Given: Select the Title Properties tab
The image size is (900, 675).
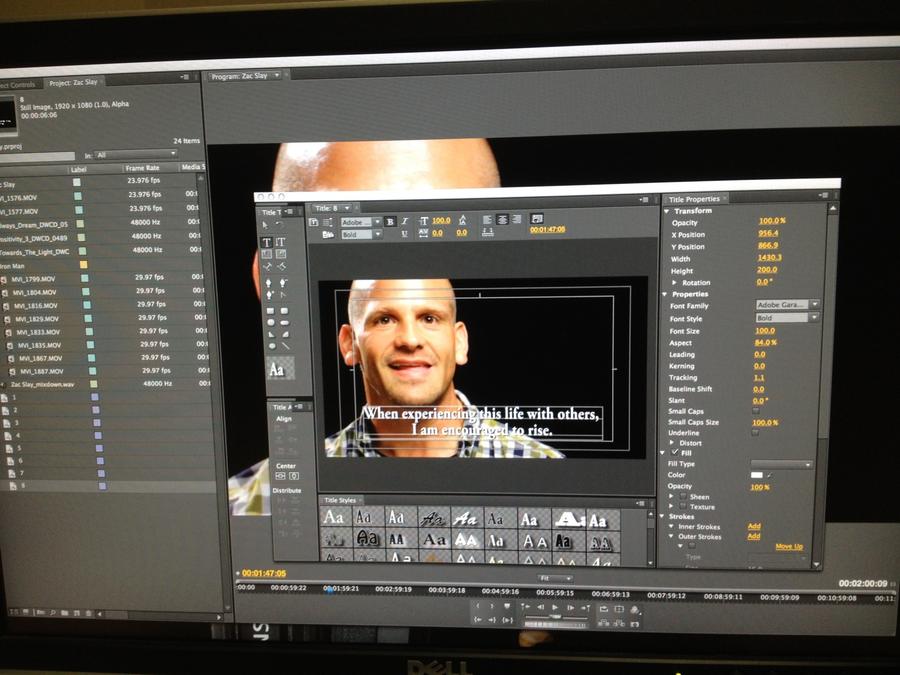Looking at the screenshot, I should click(694, 199).
